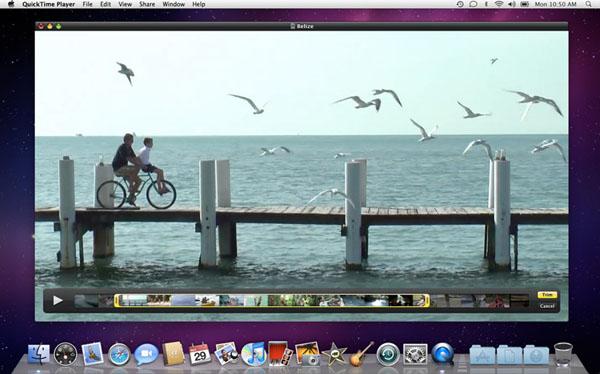
Task: Click the battery menu bar icon
Action: [525, 4]
